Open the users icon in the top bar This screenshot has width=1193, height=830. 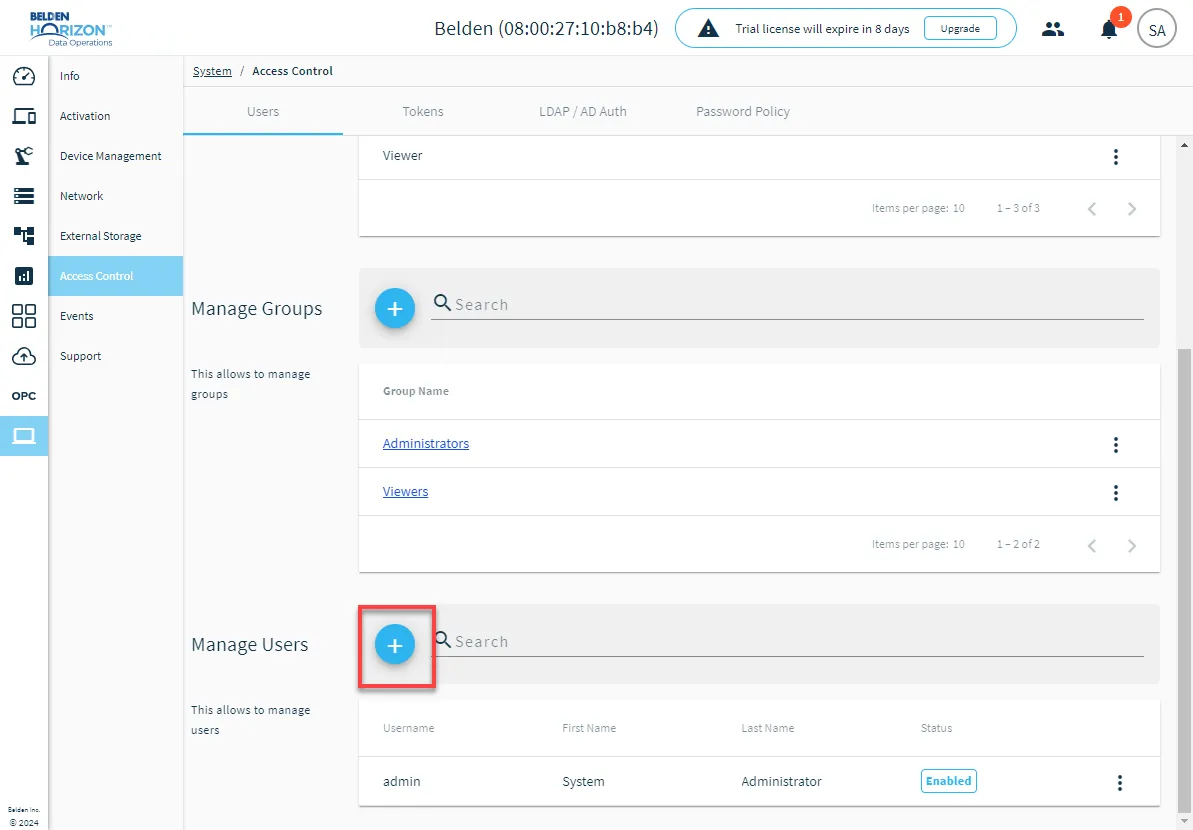click(x=1053, y=30)
